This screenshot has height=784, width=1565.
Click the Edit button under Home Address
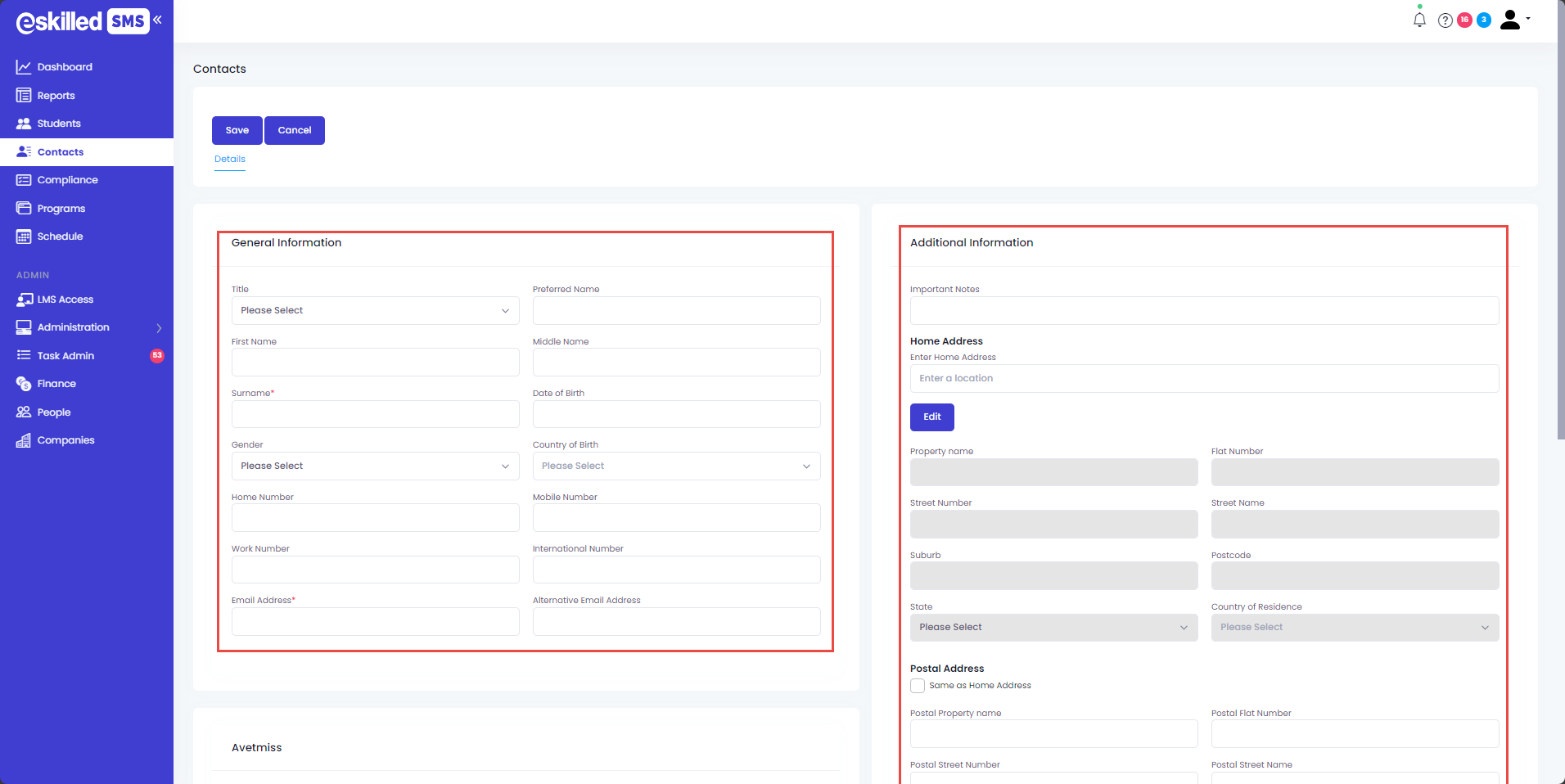[931, 417]
